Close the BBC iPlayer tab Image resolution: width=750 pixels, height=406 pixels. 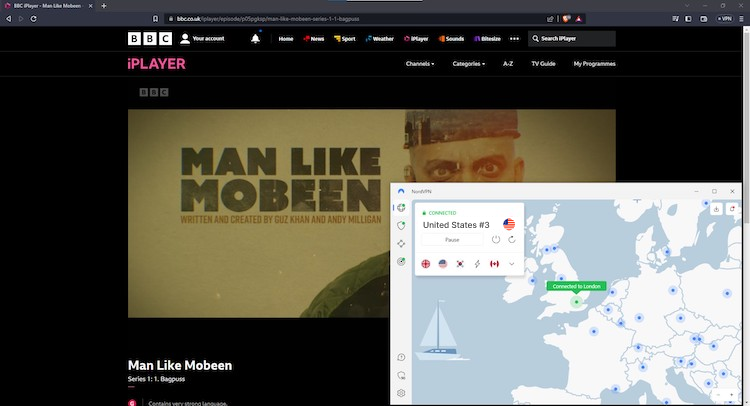90,6
